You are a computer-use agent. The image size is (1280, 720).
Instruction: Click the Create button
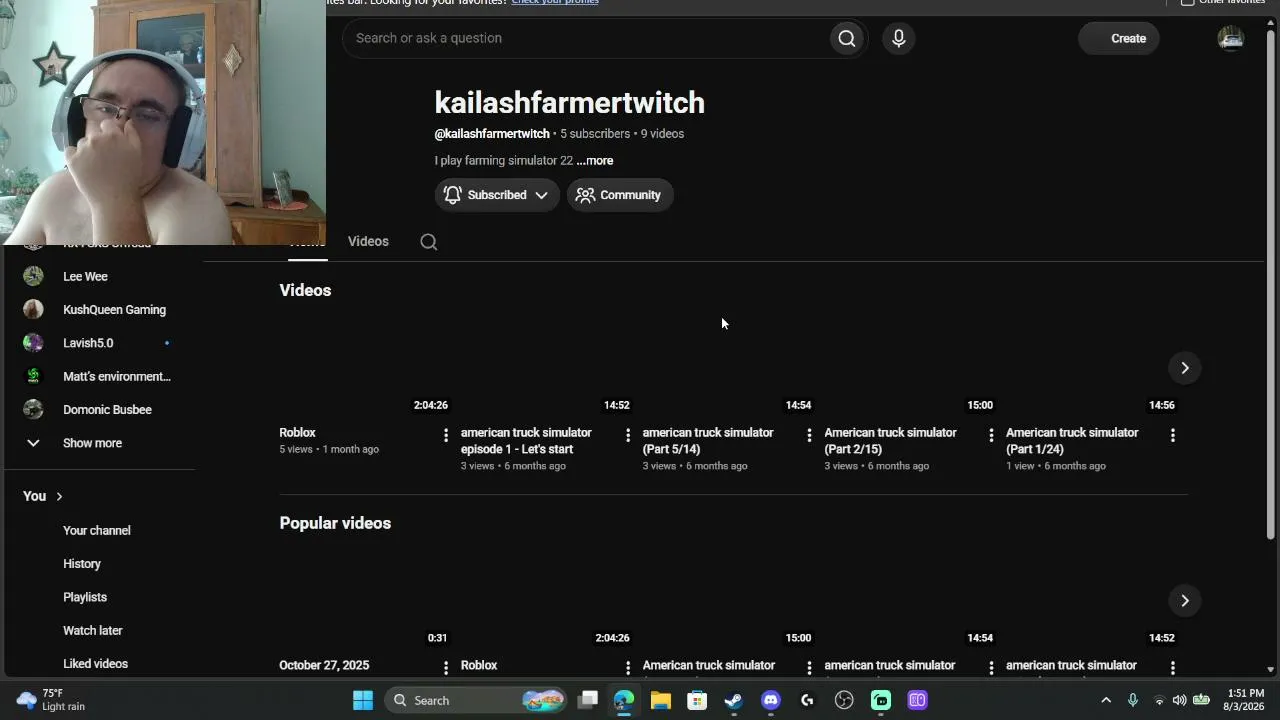click(x=1119, y=38)
